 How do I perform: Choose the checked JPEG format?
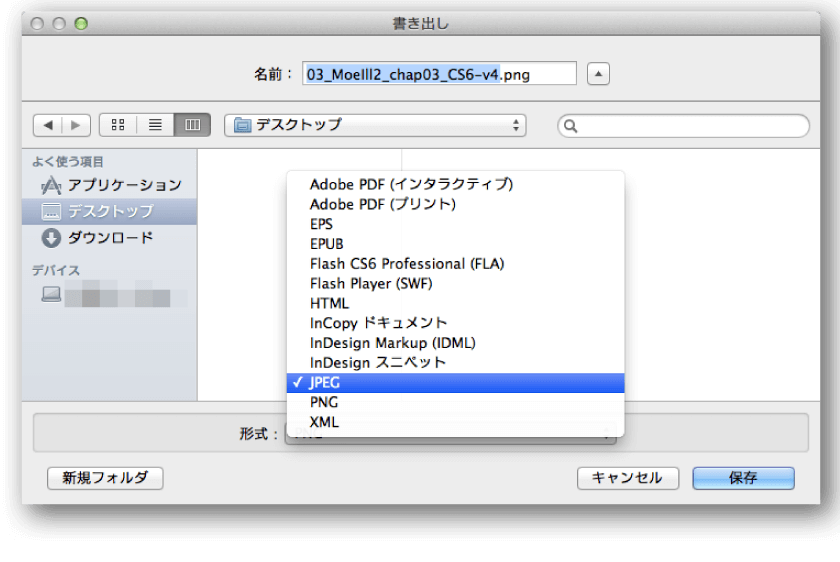pos(456,383)
